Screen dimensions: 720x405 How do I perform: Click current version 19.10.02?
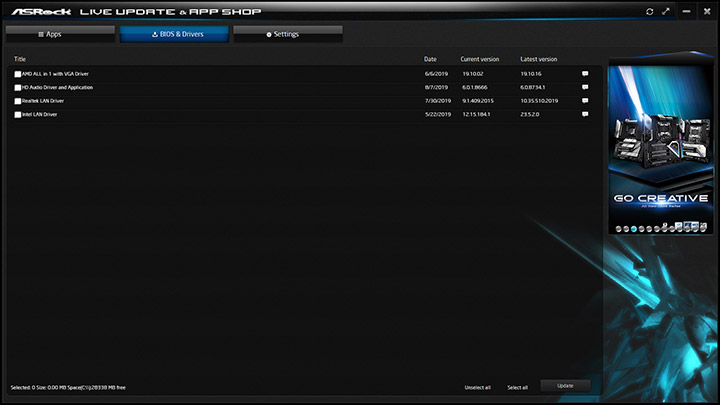(x=473, y=73)
